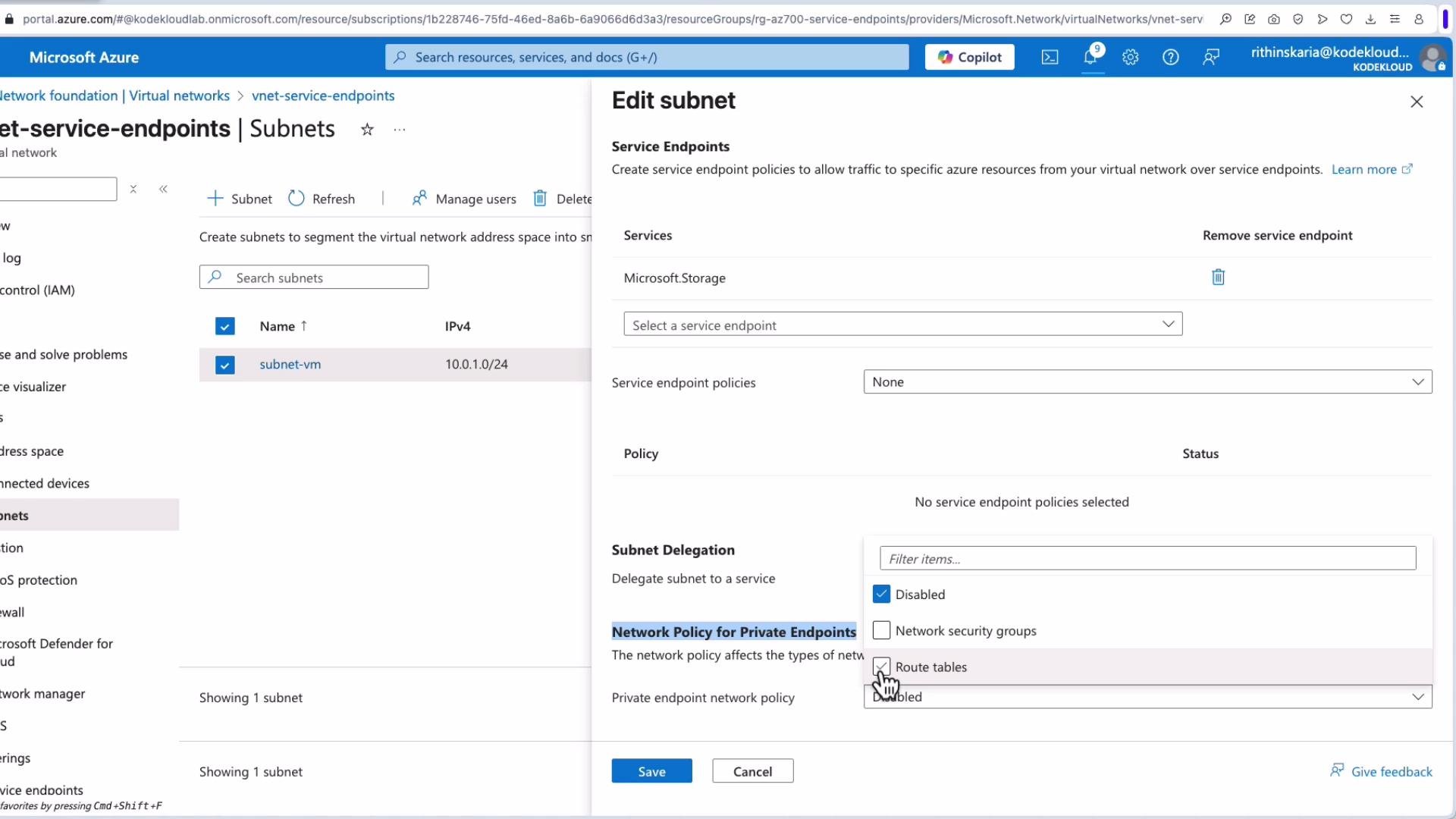1456x819 pixels.
Task: Collapse the left menu with double chevron
Action: [x=163, y=189]
